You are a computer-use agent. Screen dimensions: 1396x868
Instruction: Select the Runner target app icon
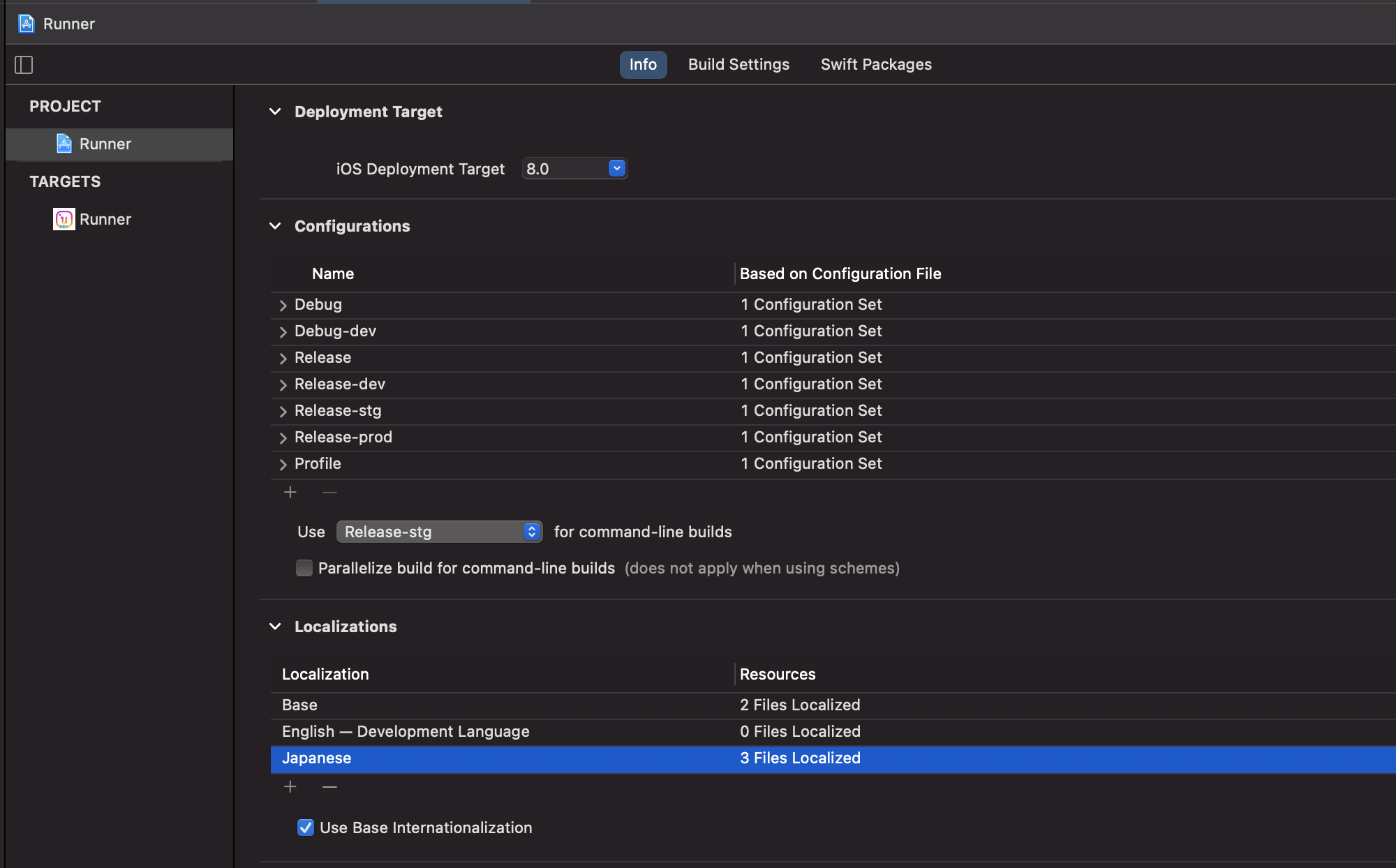coord(64,219)
